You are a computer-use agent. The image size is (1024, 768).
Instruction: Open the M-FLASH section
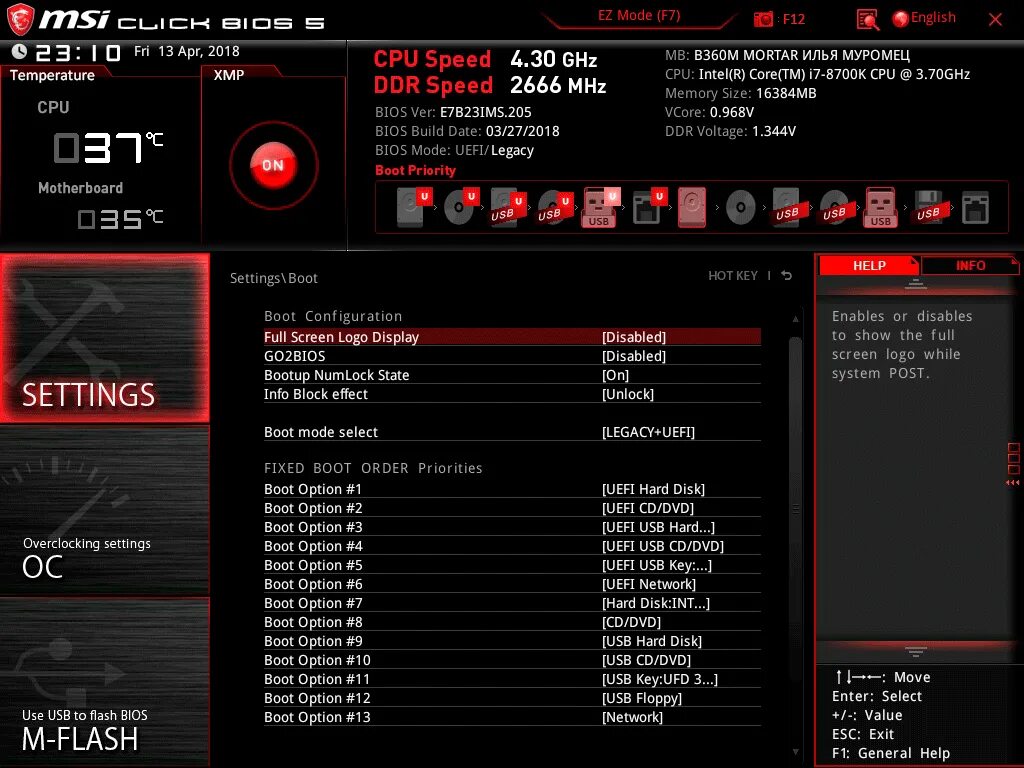point(104,682)
